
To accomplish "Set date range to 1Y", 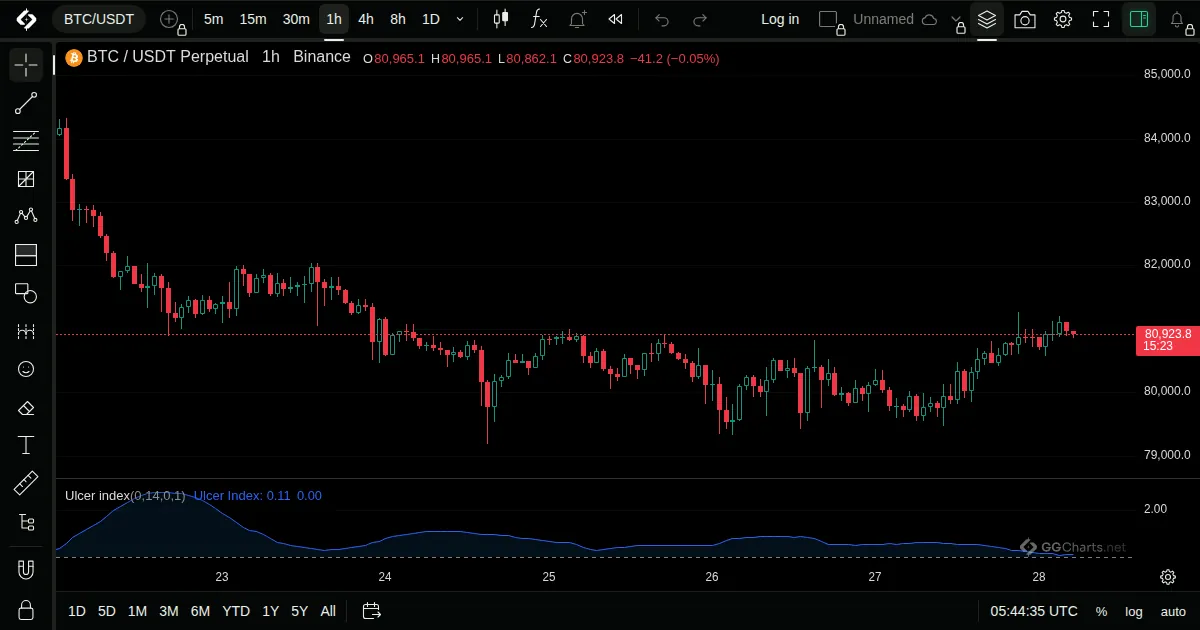I will tap(270, 611).
